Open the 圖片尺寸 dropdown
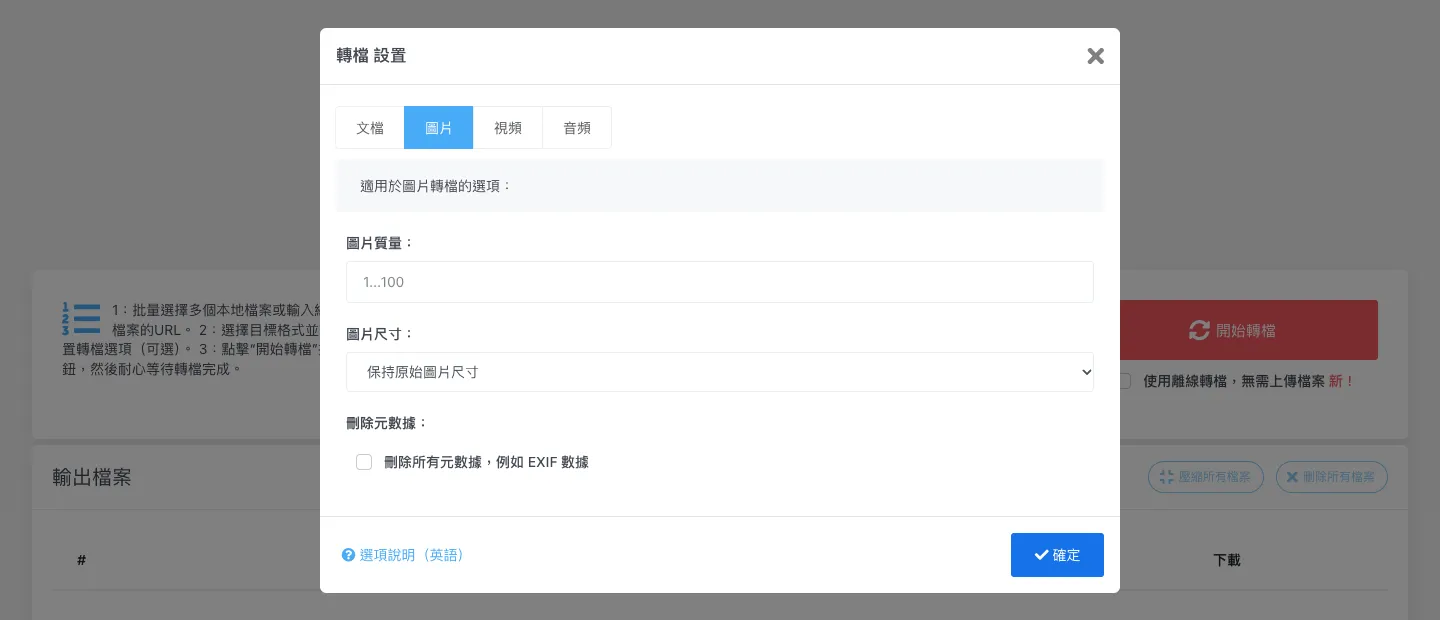The height and width of the screenshot is (620, 1440). [720, 372]
